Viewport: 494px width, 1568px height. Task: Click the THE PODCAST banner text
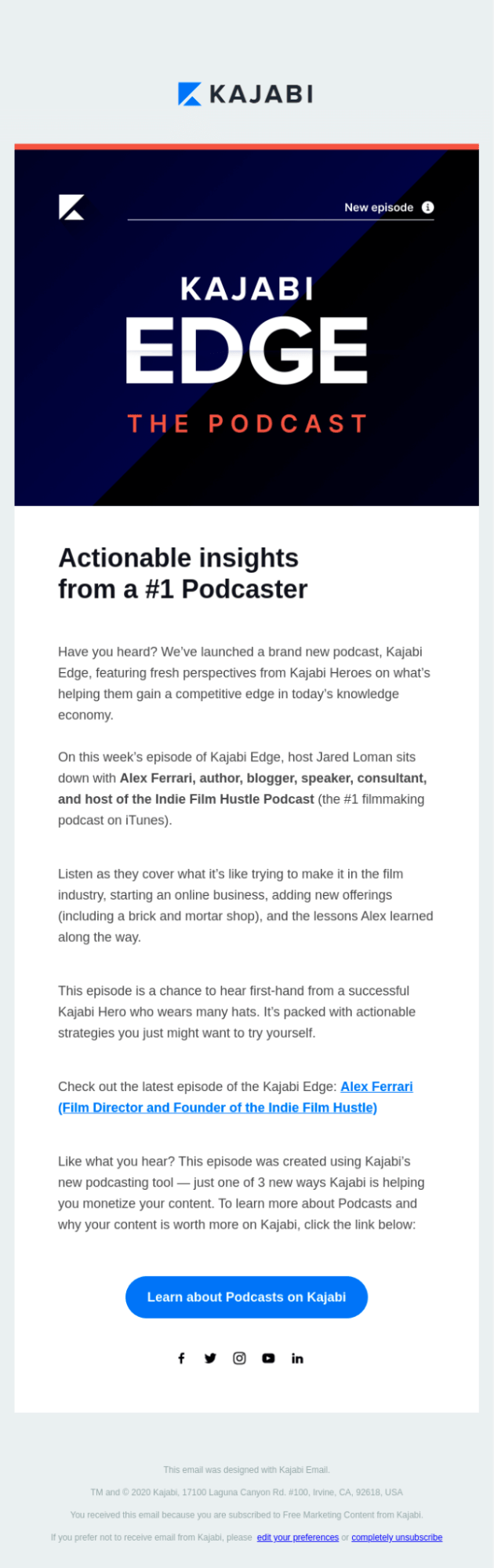246,424
